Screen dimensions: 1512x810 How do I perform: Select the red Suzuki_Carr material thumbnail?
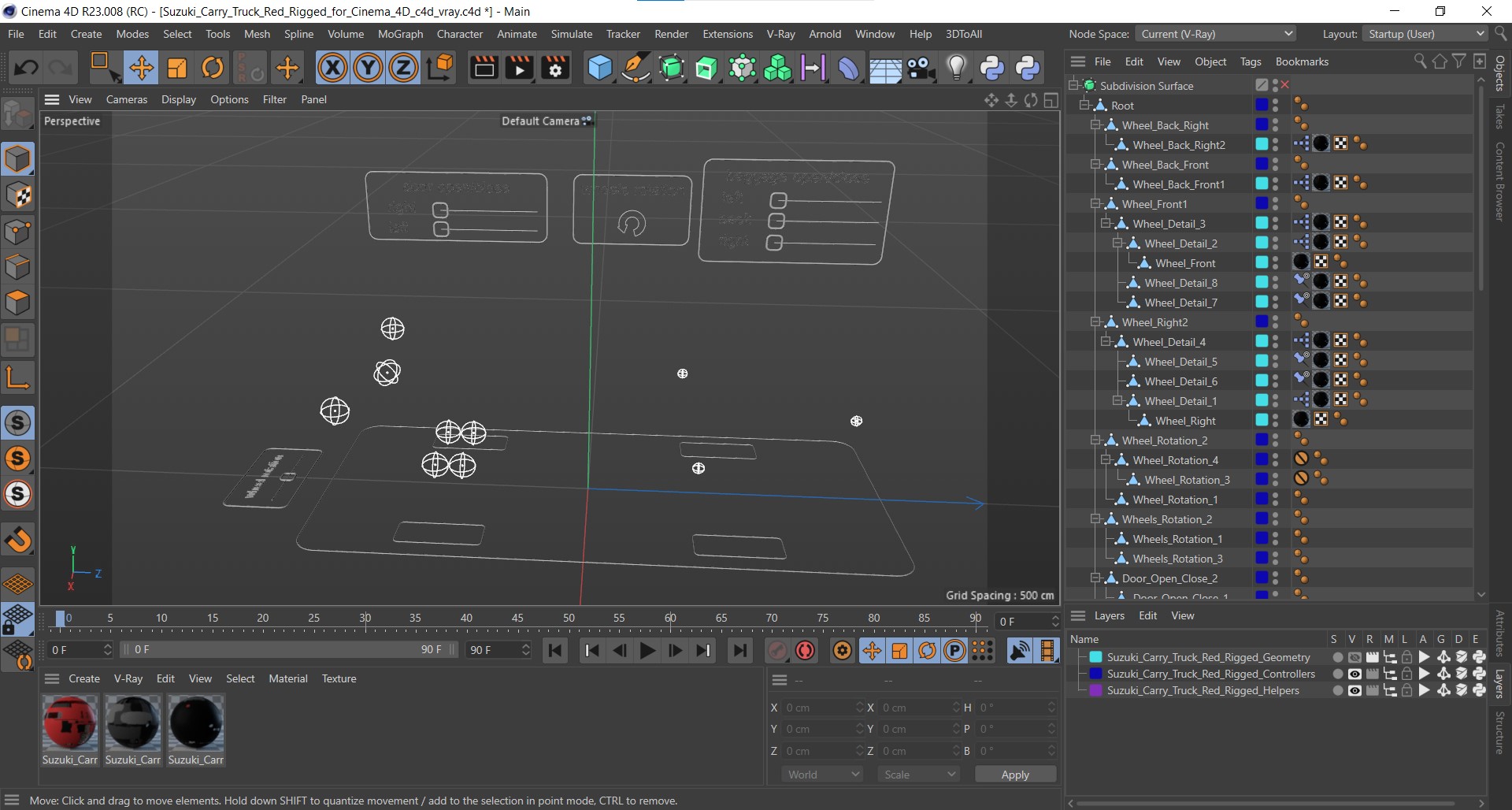70,723
